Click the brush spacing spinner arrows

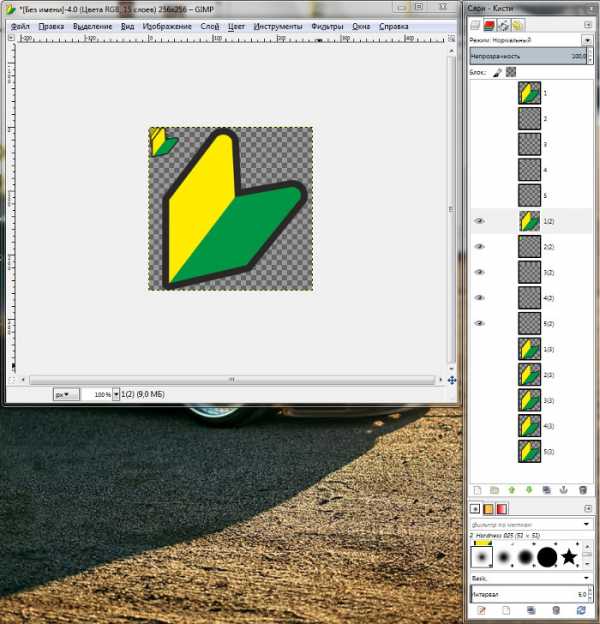[x=590, y=594]
